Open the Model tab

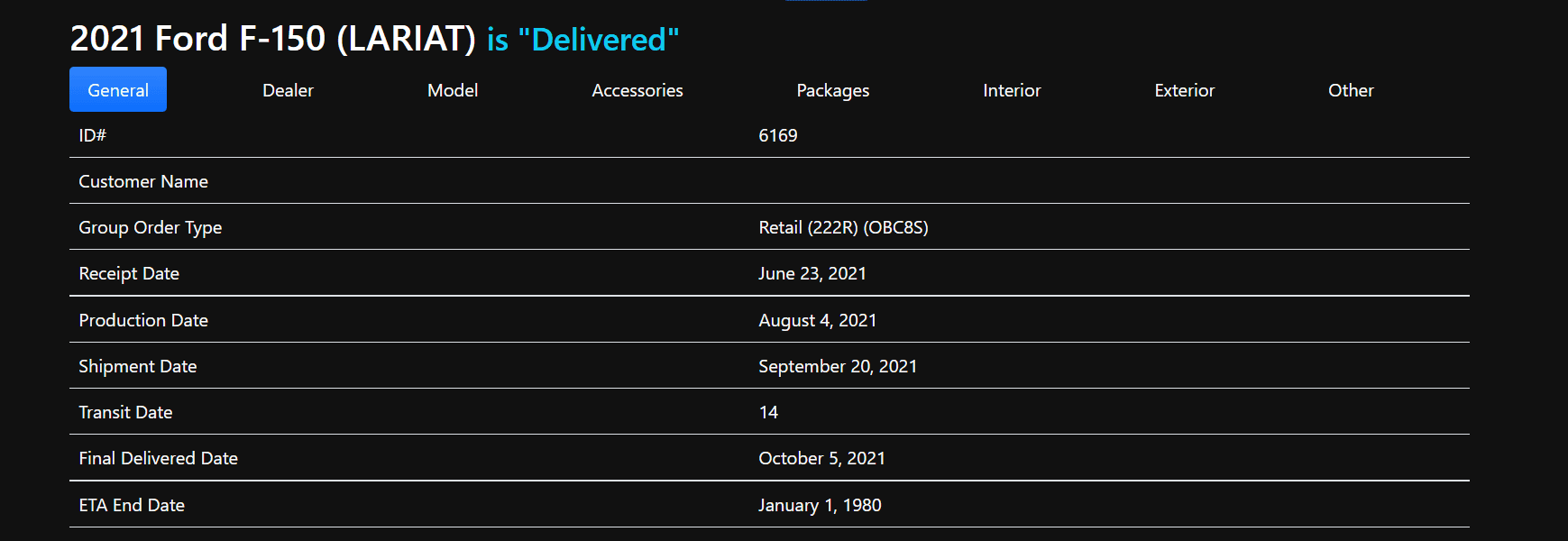tap(453, 90)
